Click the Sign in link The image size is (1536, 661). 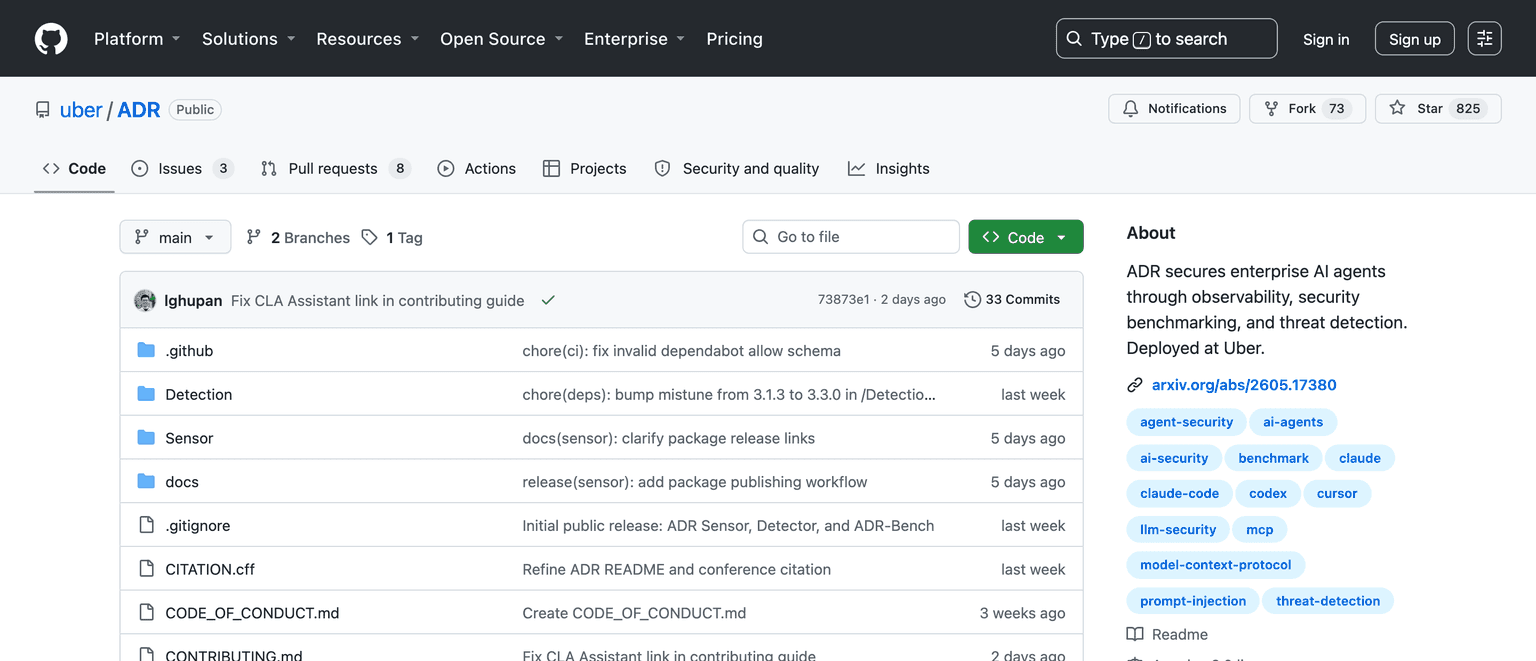coord(1326,39)
